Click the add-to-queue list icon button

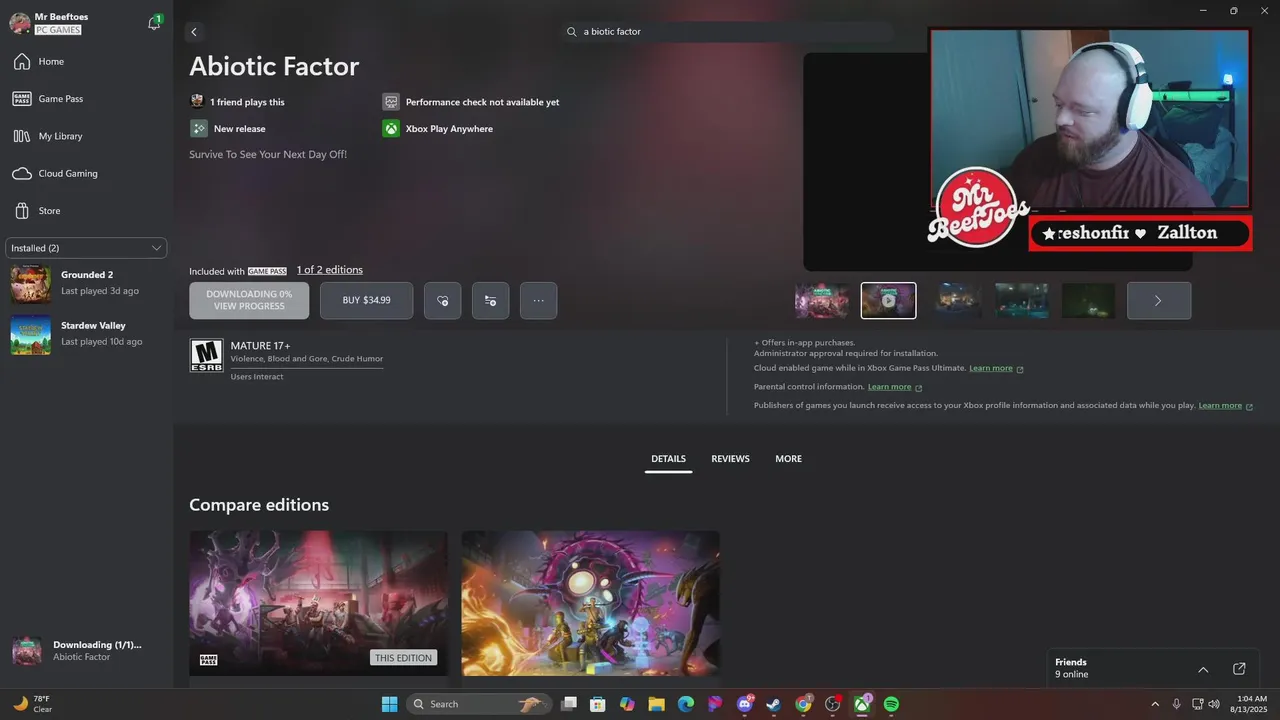click(x=490, y=300)
